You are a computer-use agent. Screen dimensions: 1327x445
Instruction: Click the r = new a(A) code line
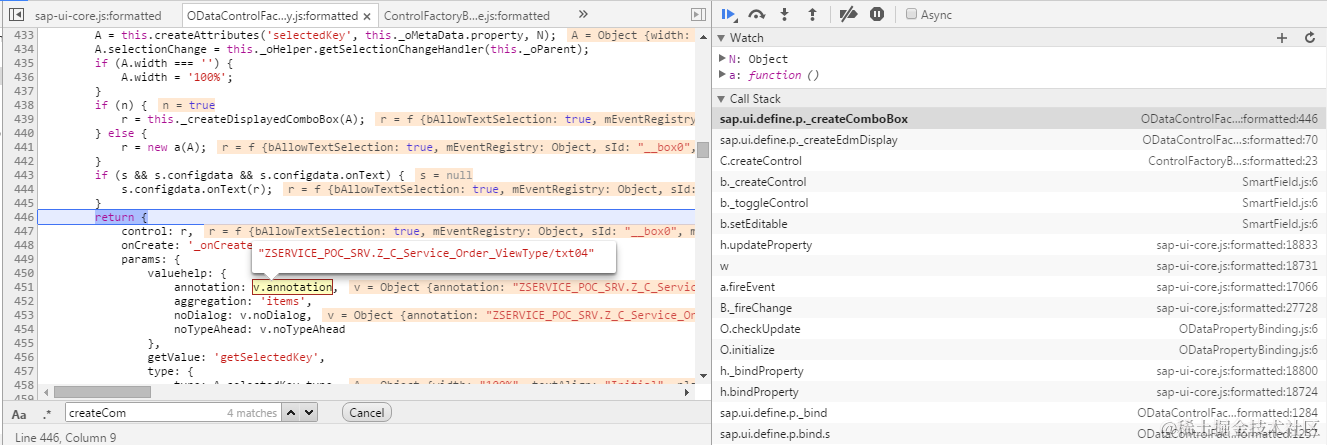click(x=164, y=147)
